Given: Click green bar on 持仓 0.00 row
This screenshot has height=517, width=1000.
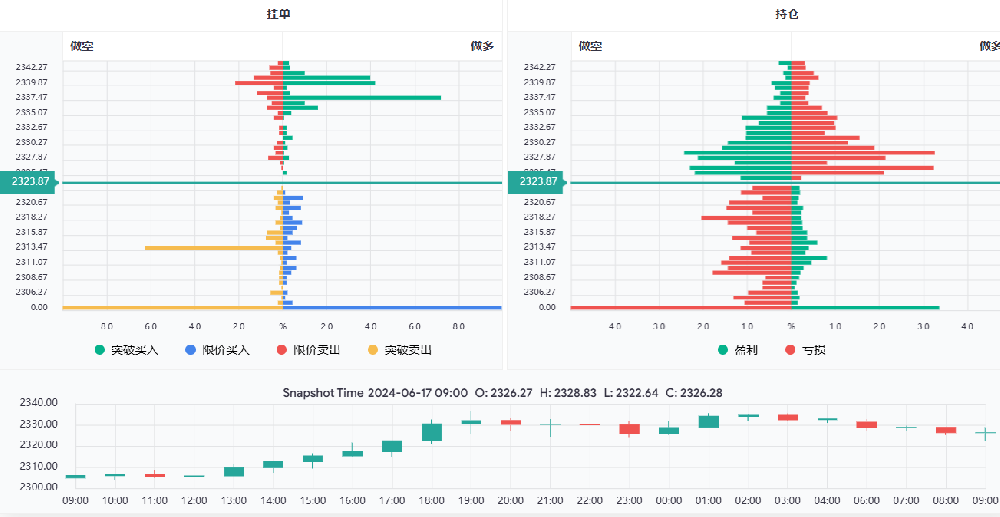Looking at the screenshot, I should 865,308.
